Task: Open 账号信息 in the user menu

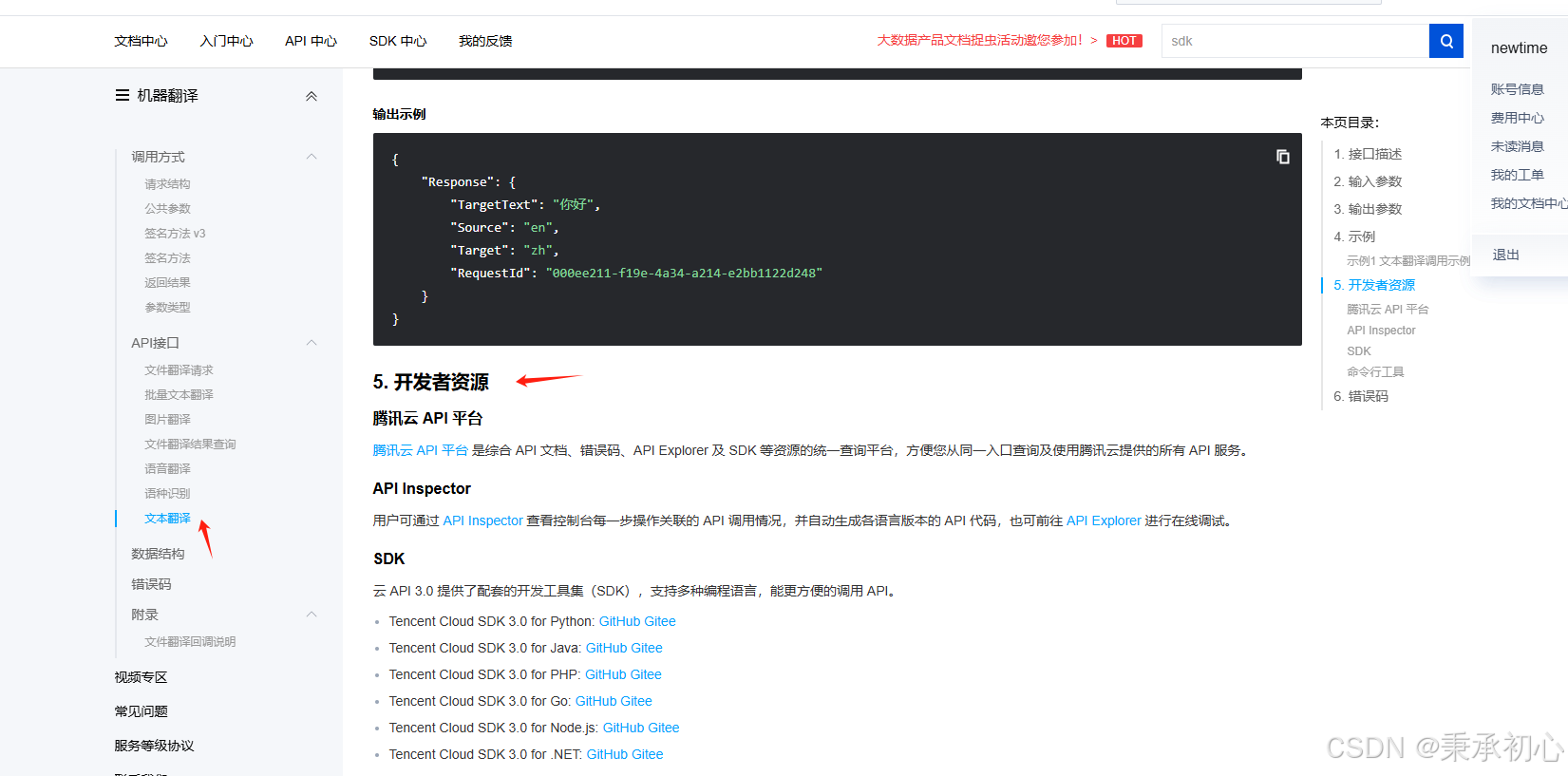Action: [1517, 89]
